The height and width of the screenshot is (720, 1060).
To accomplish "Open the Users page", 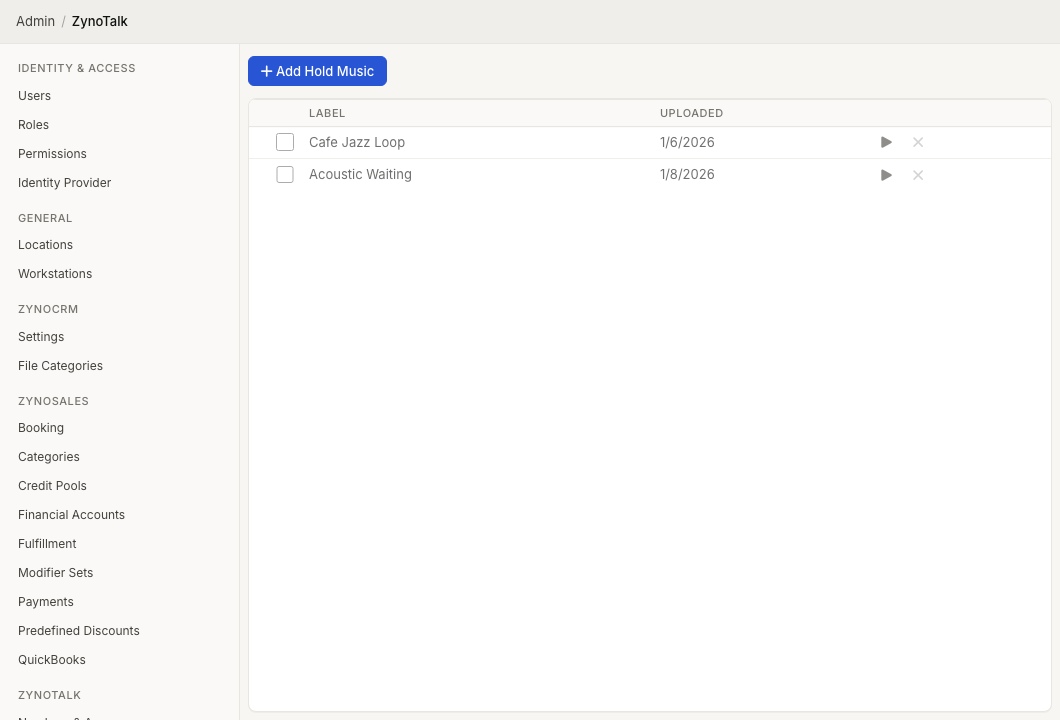I will coord(34,96).
